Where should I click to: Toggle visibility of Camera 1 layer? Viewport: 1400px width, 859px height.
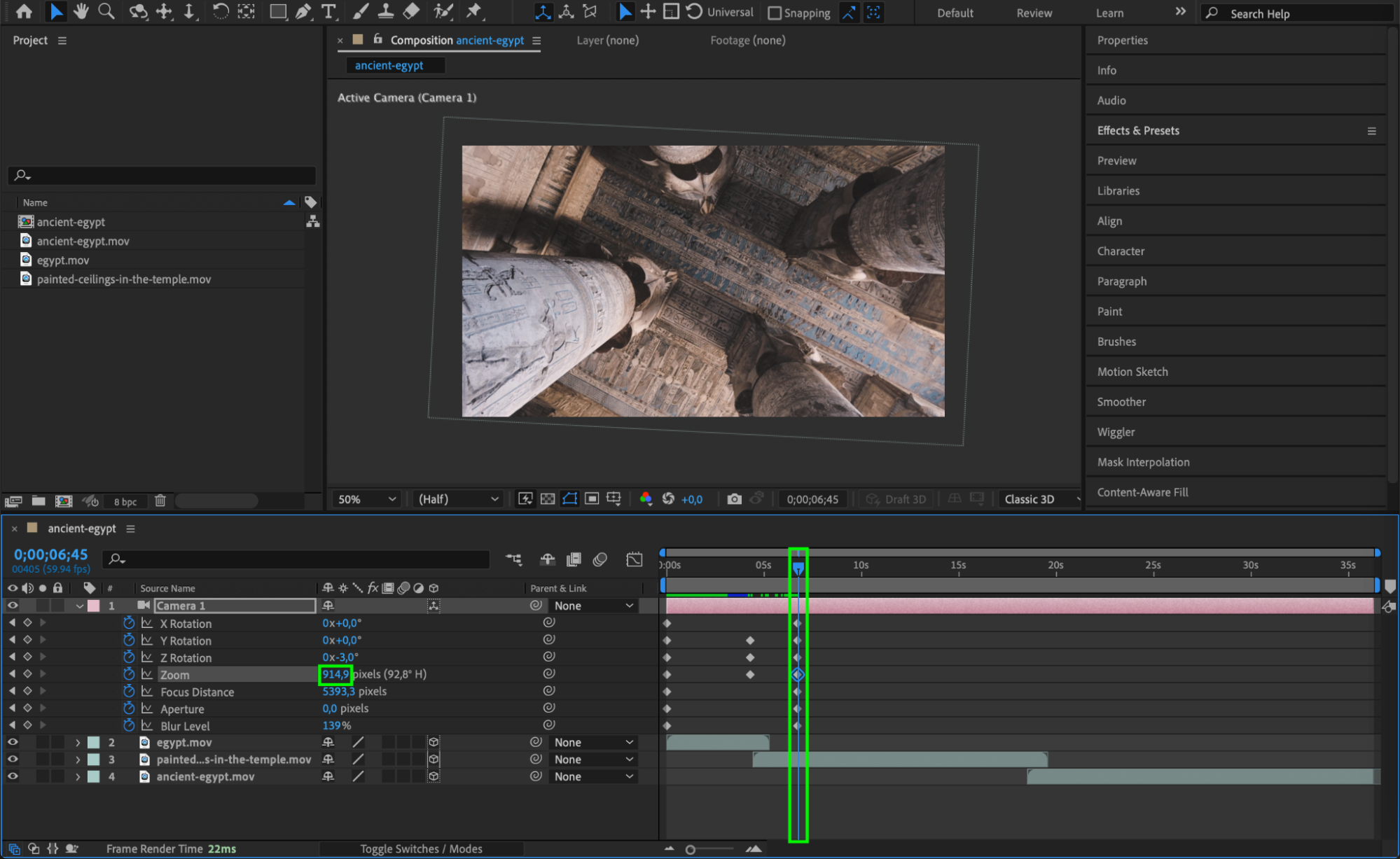tap(13, 606)
